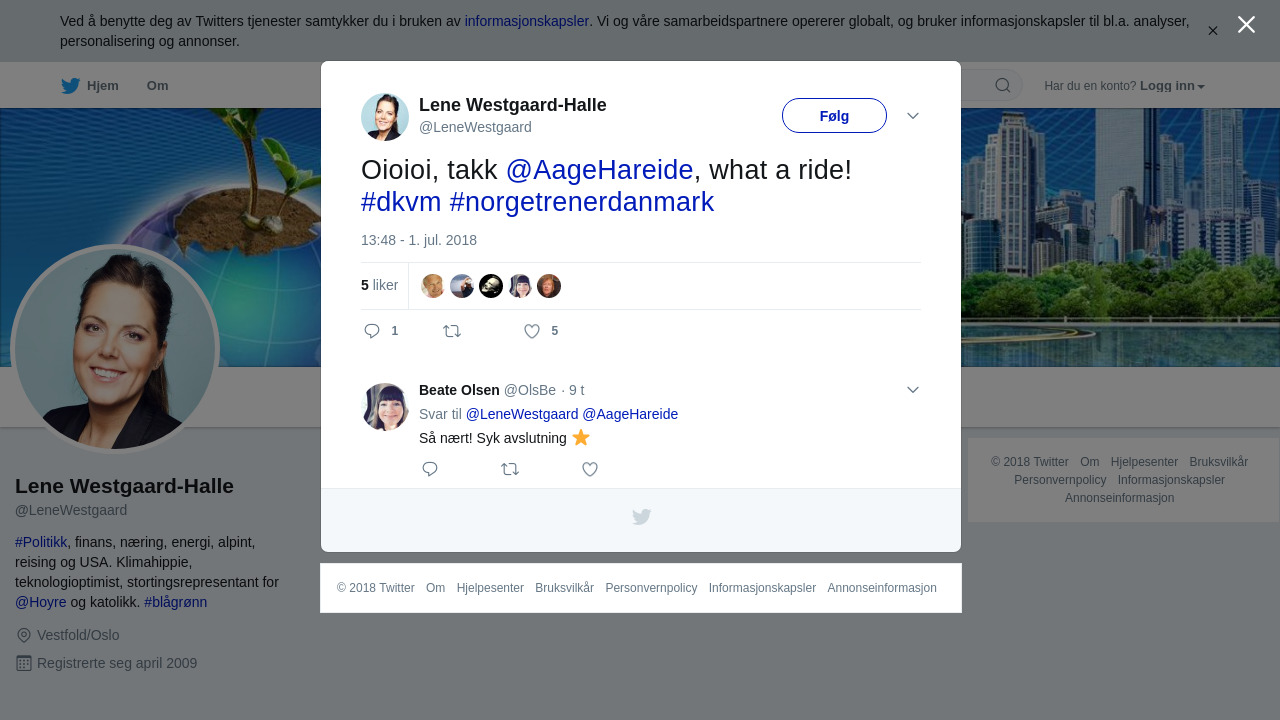Open Personvernpolicy in bottom footer
1280x720 pixels.
click(651, 588)
